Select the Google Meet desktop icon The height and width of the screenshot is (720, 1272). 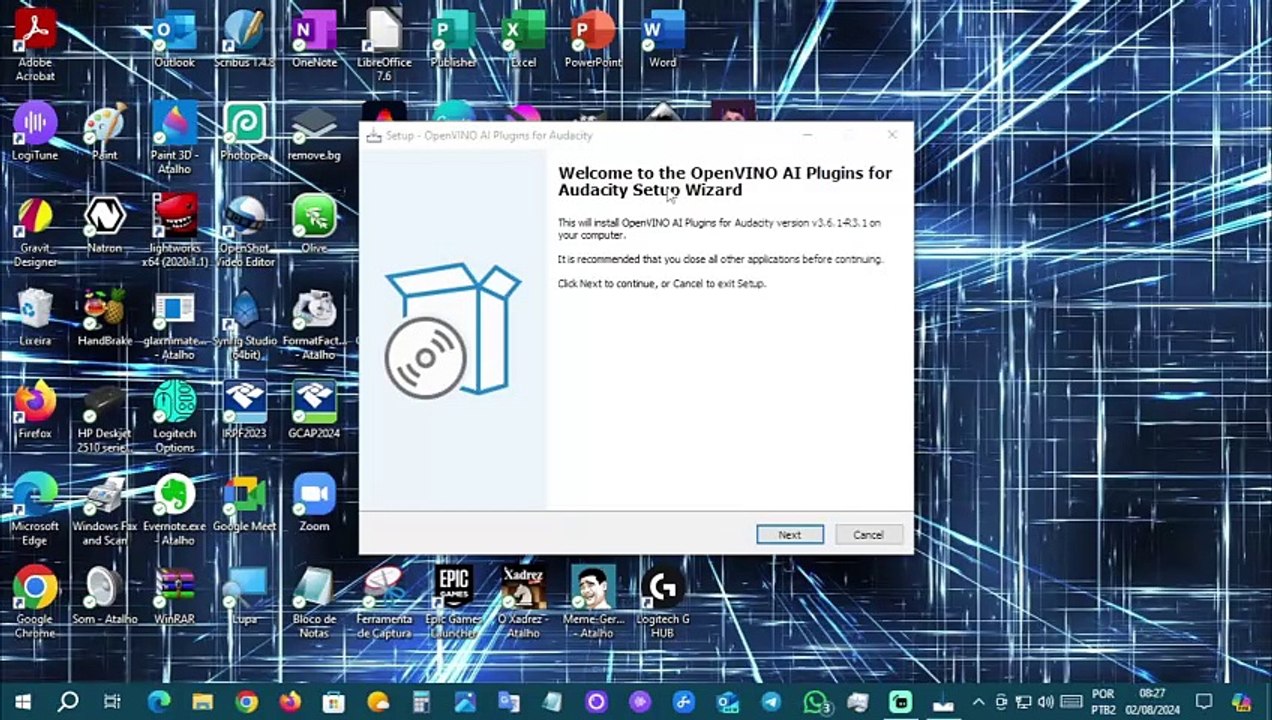click(x=244, y=503)
